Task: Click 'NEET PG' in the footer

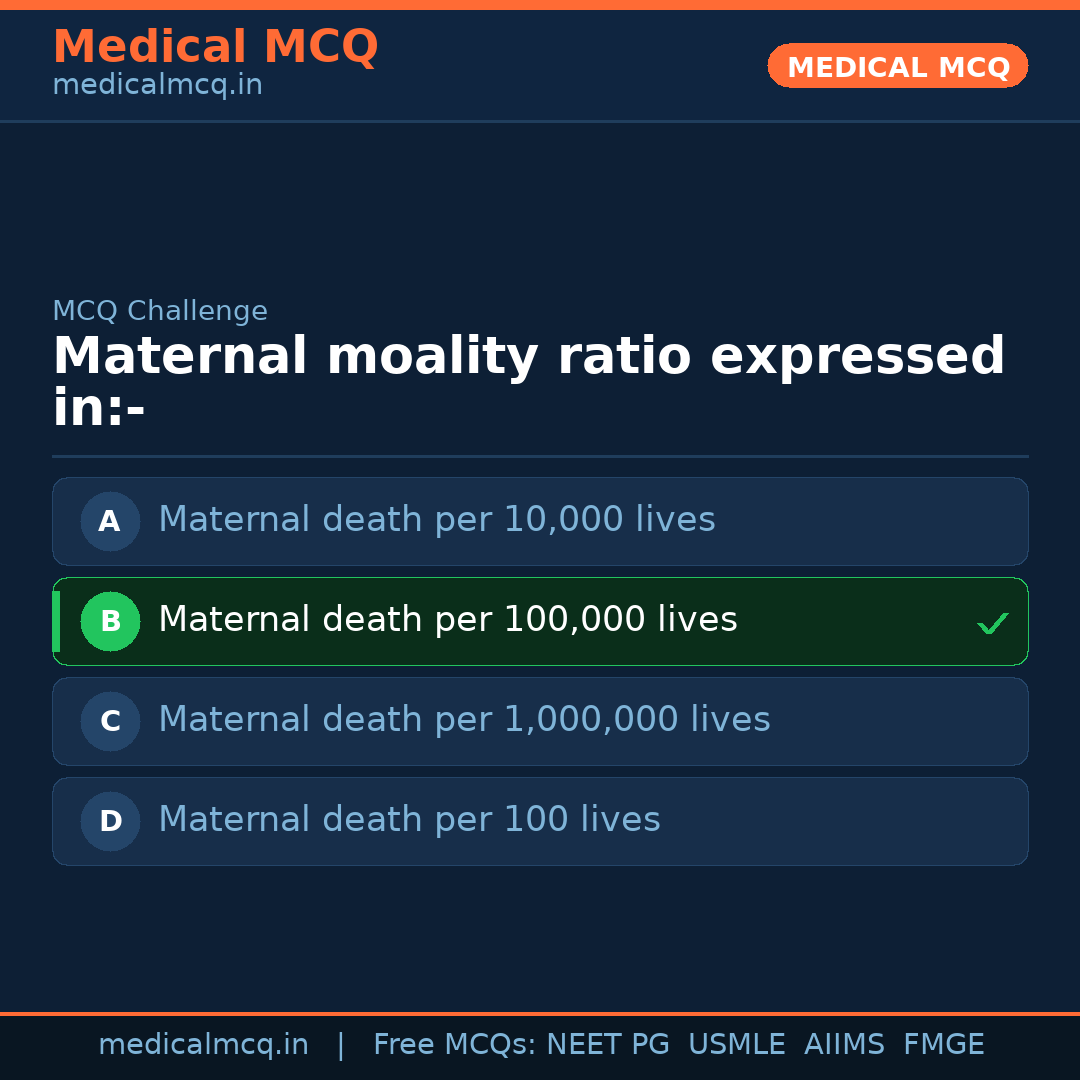Action: pyautogui.click(x=608, y=1045)
